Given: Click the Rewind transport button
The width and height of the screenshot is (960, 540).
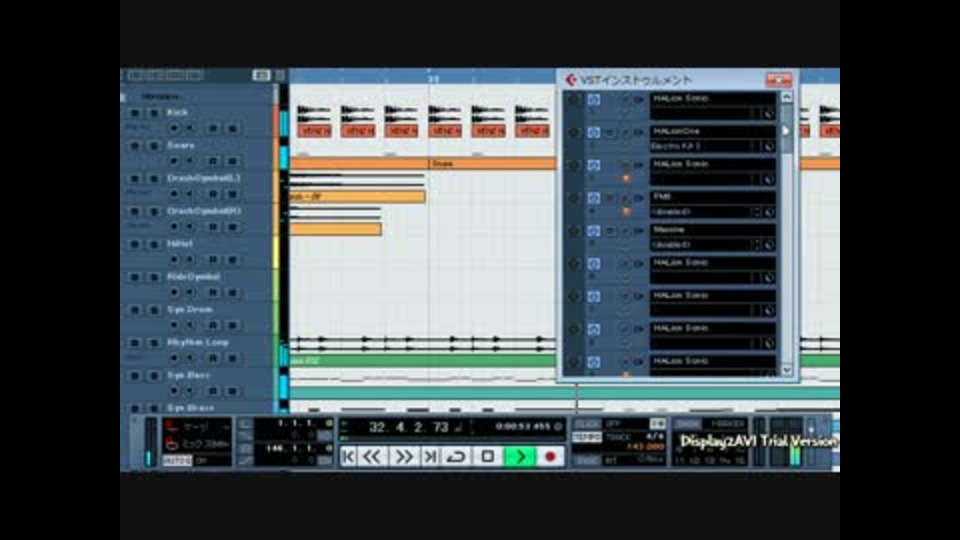Looking at the screenshot, I should (x=372, y=457).
